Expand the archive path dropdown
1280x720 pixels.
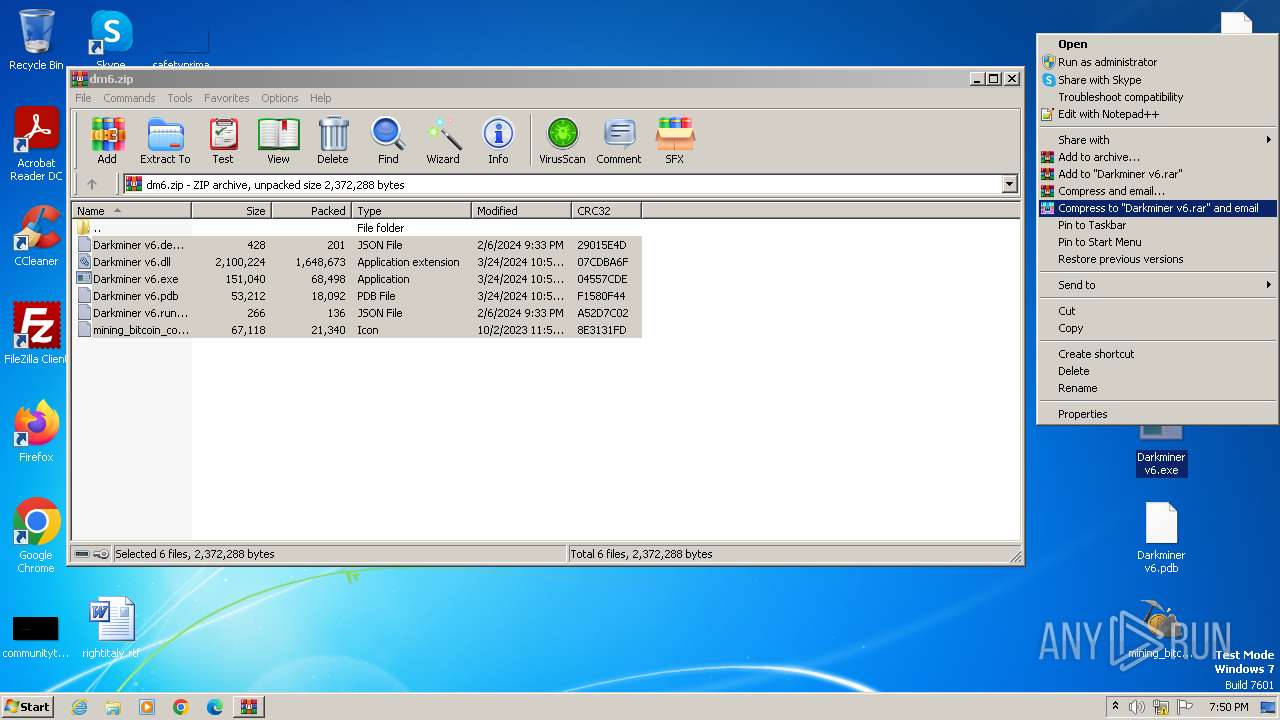tap(1009, 184)
